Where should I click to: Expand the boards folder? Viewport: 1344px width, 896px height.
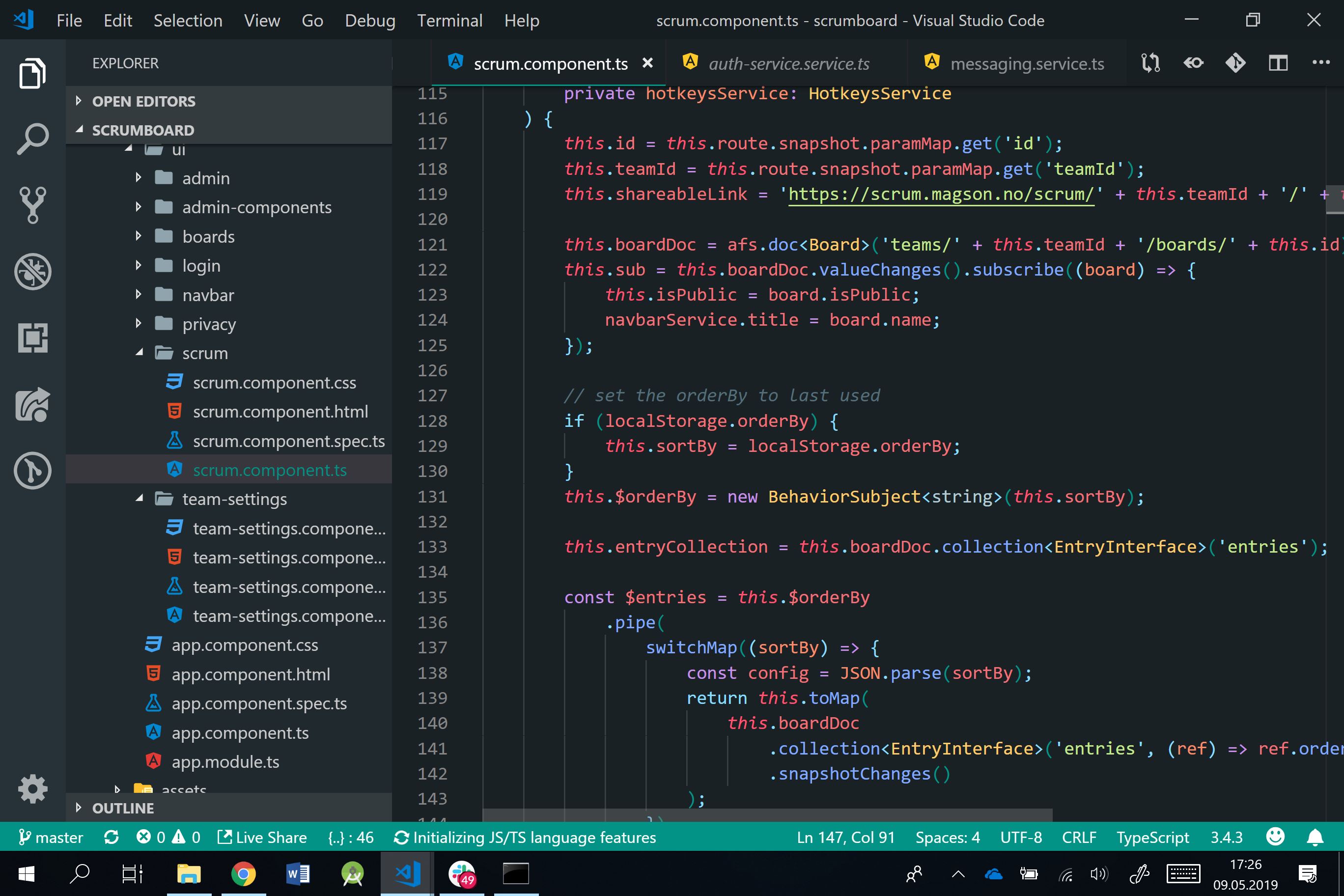tap(208, 237)
